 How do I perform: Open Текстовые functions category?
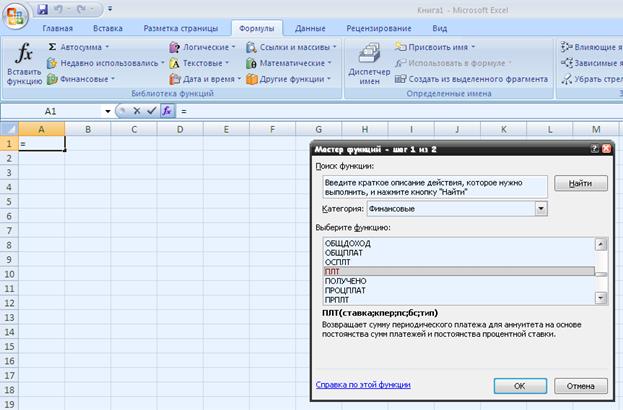(199, 63)
